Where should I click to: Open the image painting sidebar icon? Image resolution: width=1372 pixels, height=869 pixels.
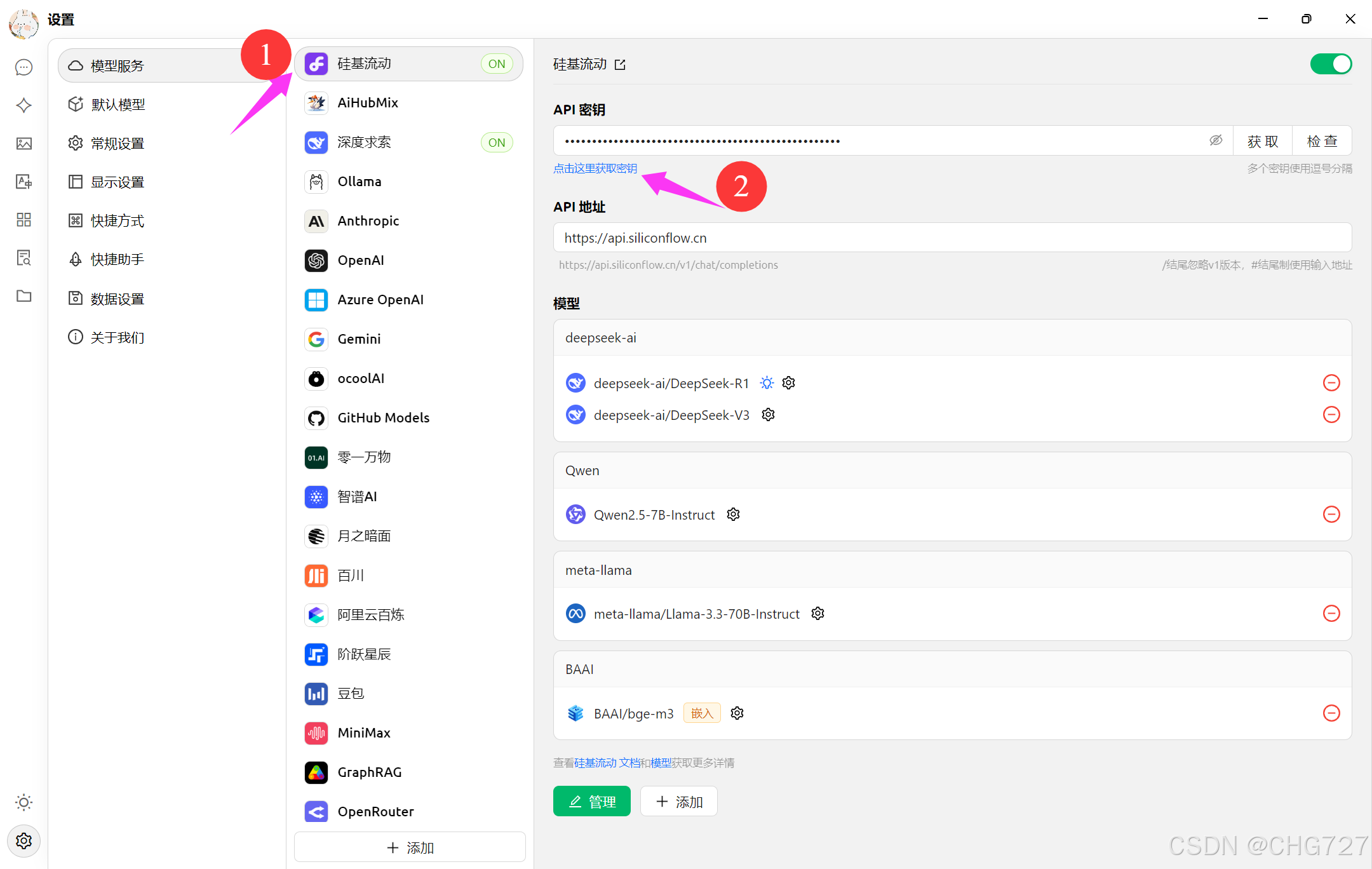(x=24, y=144)
